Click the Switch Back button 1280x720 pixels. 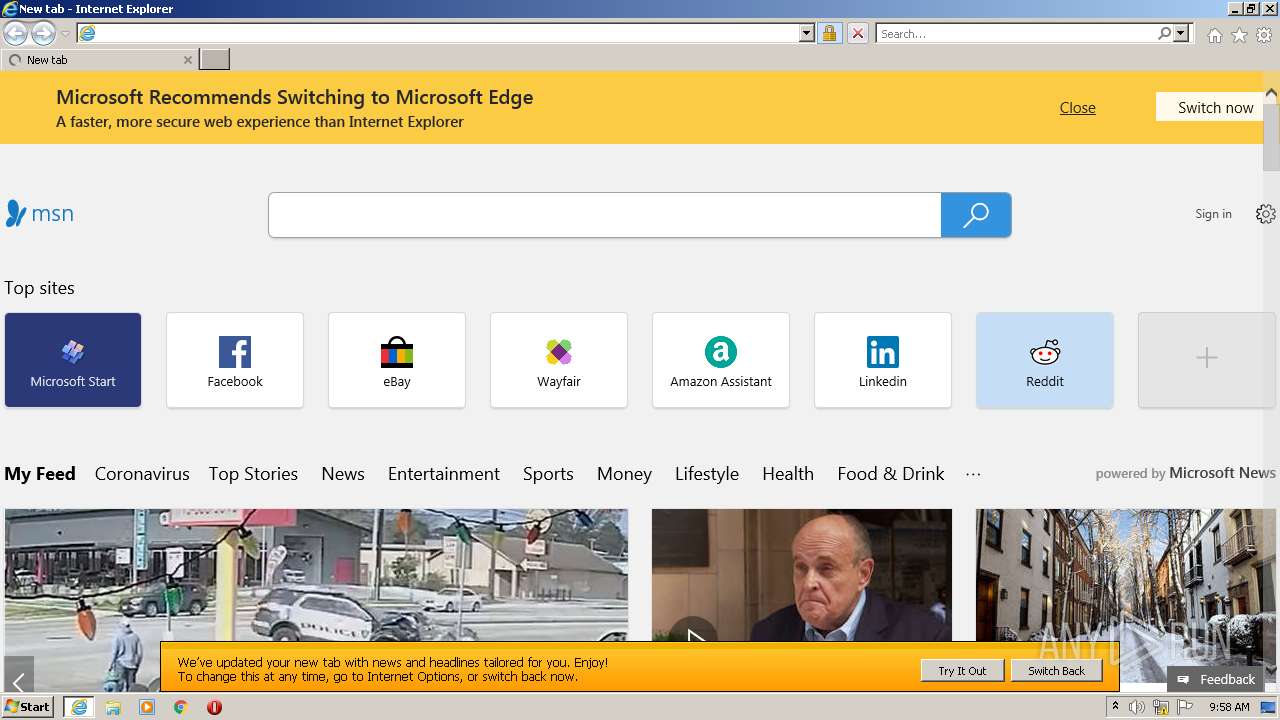point(1056,671)
